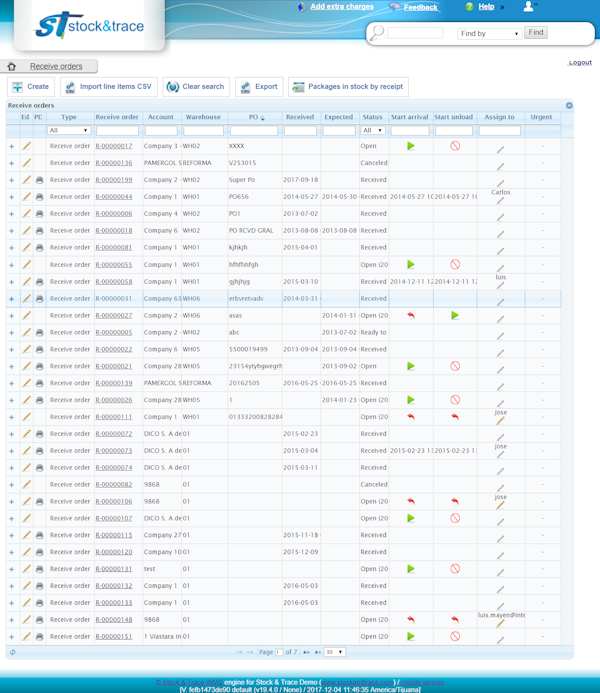Collapse the Receive orders panel
Screen dimensions: 600x693
coord(569,105)
